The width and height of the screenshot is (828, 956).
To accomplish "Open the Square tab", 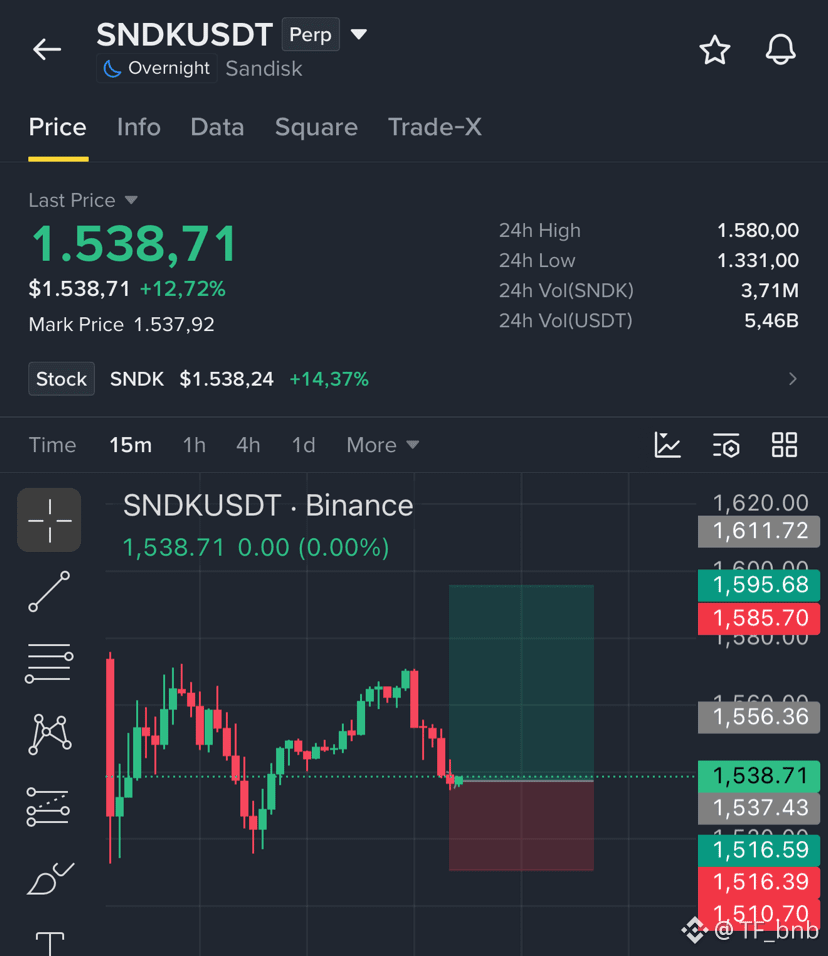I will pos(316,127).
